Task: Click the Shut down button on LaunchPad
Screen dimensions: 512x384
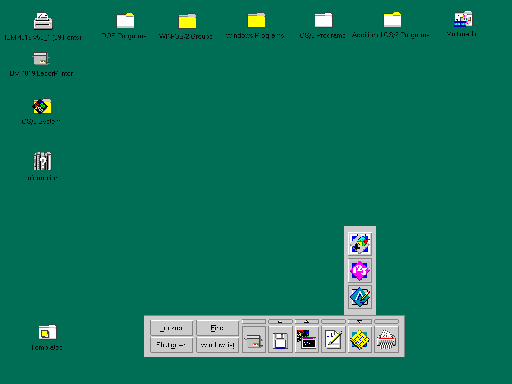Action: click(171, 345)
